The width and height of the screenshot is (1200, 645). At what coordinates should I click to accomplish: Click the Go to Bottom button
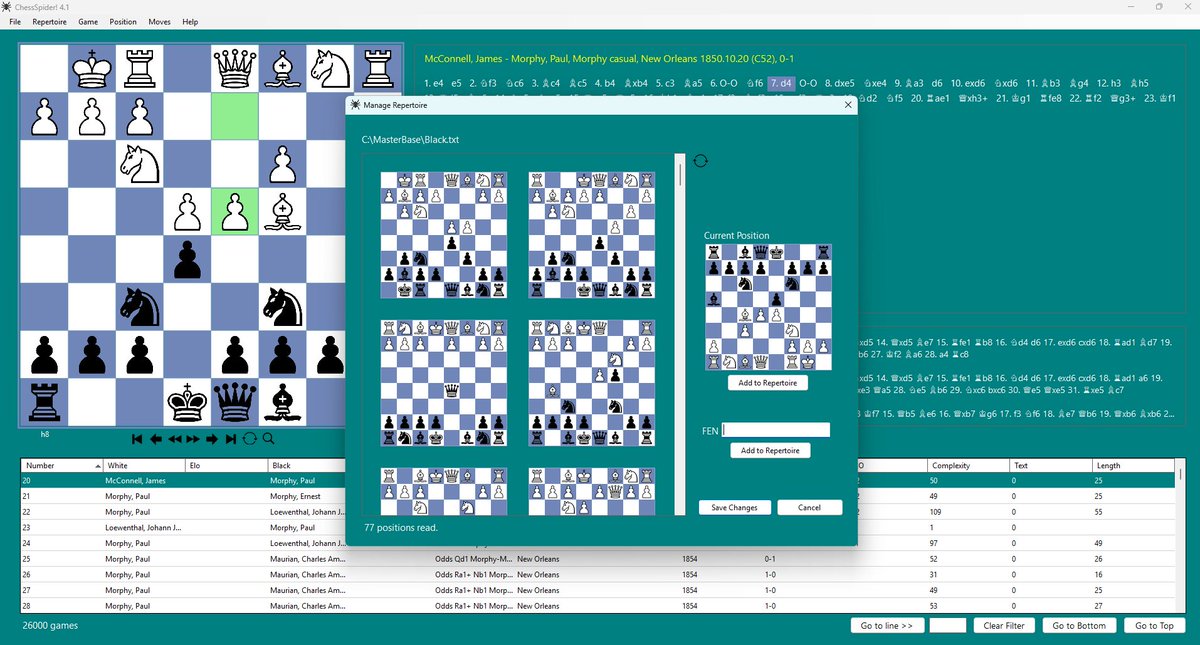coord(1077,626)
